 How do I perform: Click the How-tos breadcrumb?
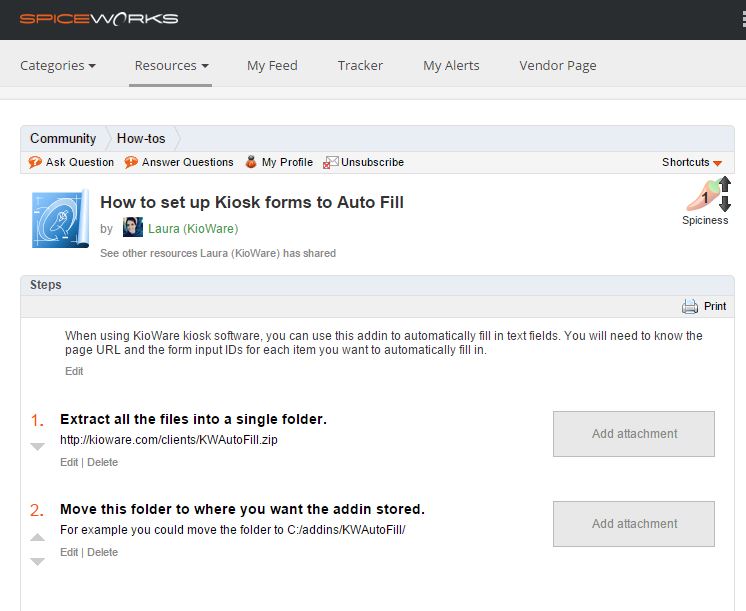141,138
